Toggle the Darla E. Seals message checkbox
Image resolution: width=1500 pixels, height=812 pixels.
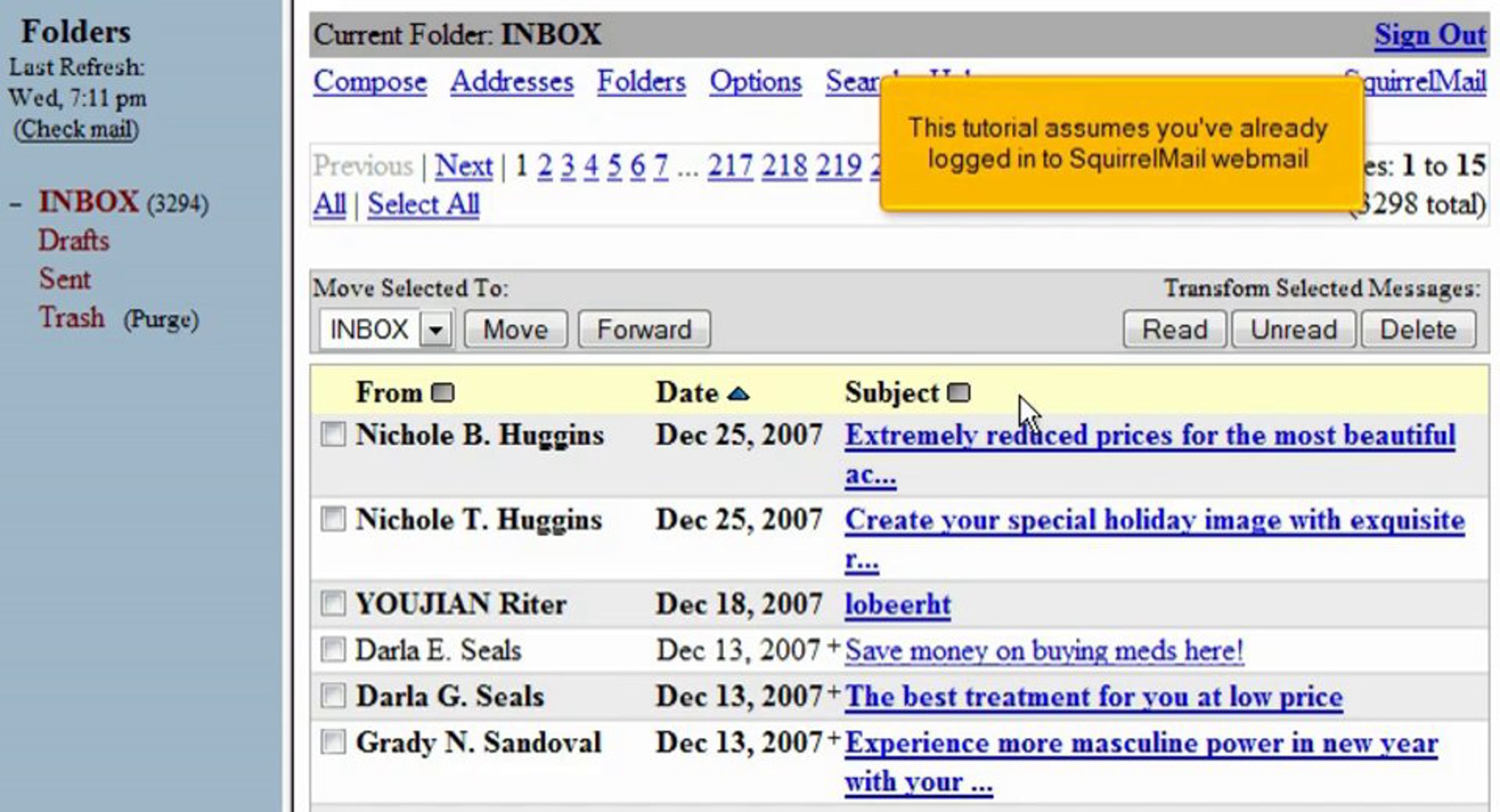point(332,650)
